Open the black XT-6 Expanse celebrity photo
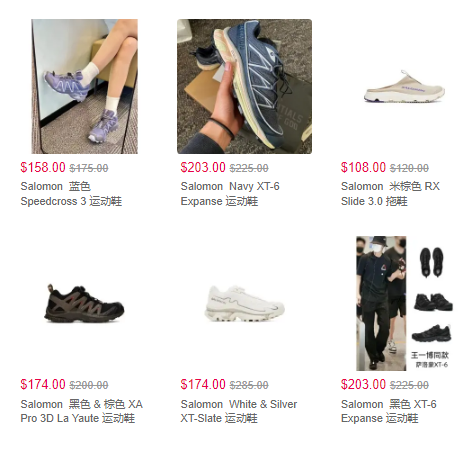 click(x=404, y=303)
